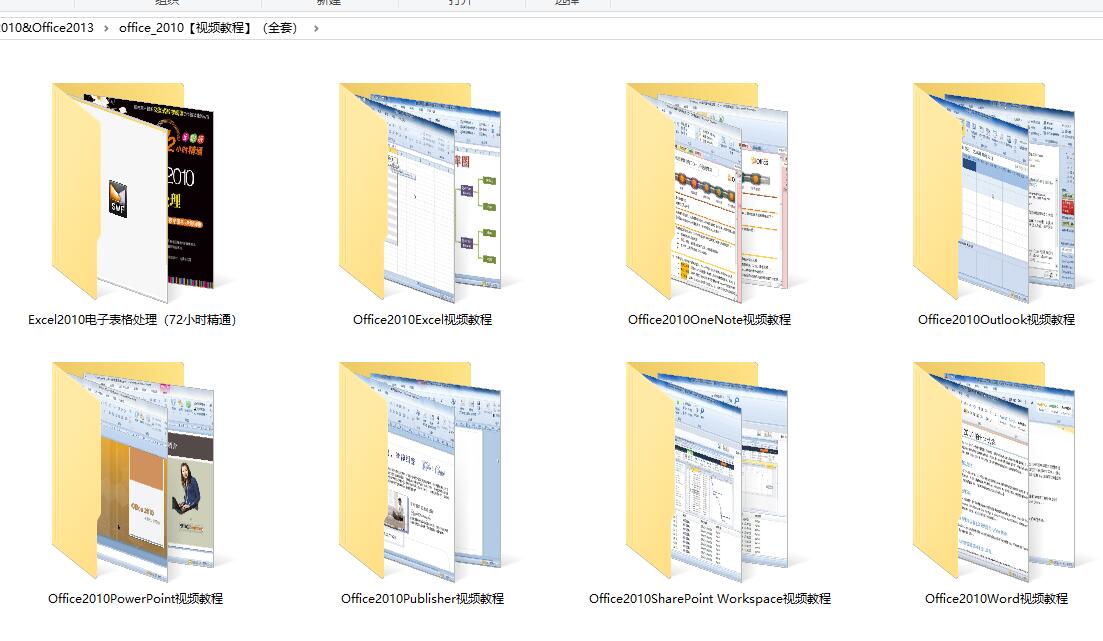This screenshot has width=1103, height=641.
Task: Open the Office2010PowerPoint视频教程 folder icon
Action: coord(132,471)
